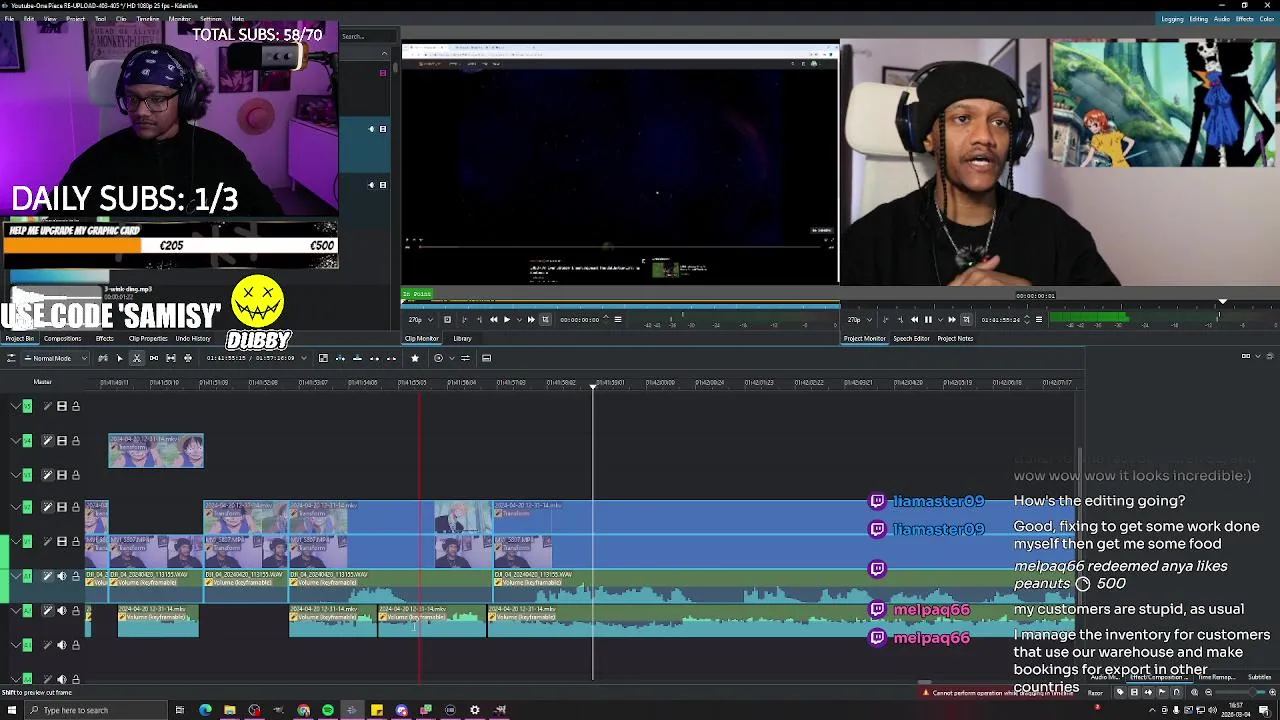Mute audio track A1
Viewport: 1280px width, 720px height.
click(x=61, y=575)
